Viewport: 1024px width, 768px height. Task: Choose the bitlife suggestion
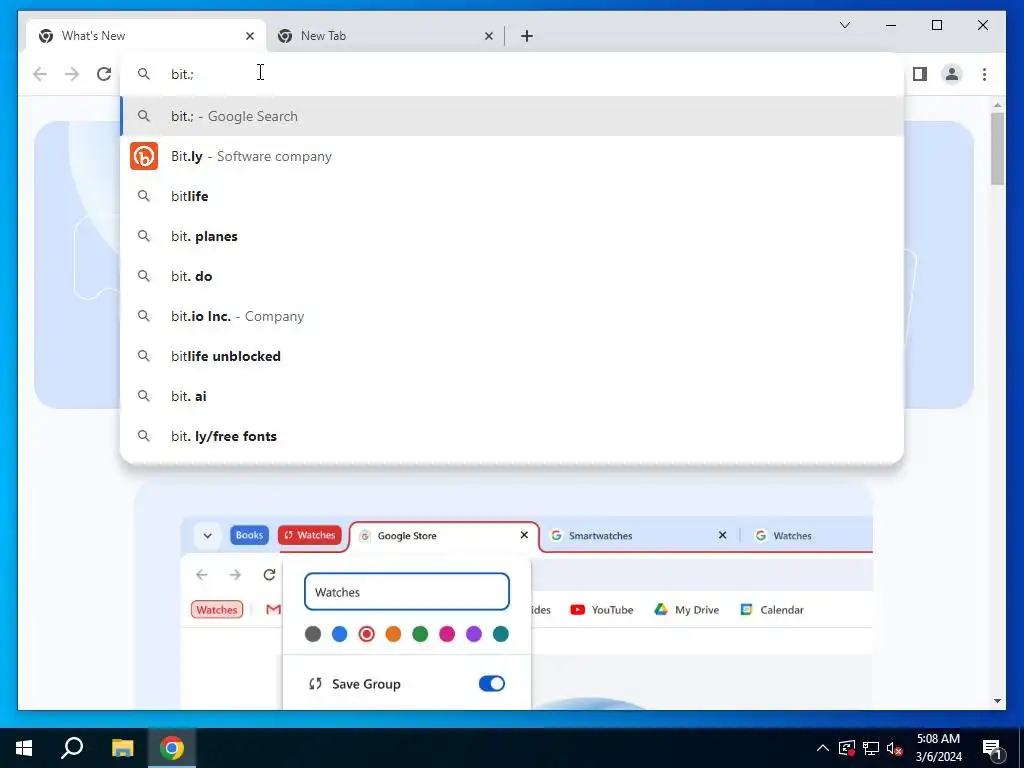tap(512, 196)
